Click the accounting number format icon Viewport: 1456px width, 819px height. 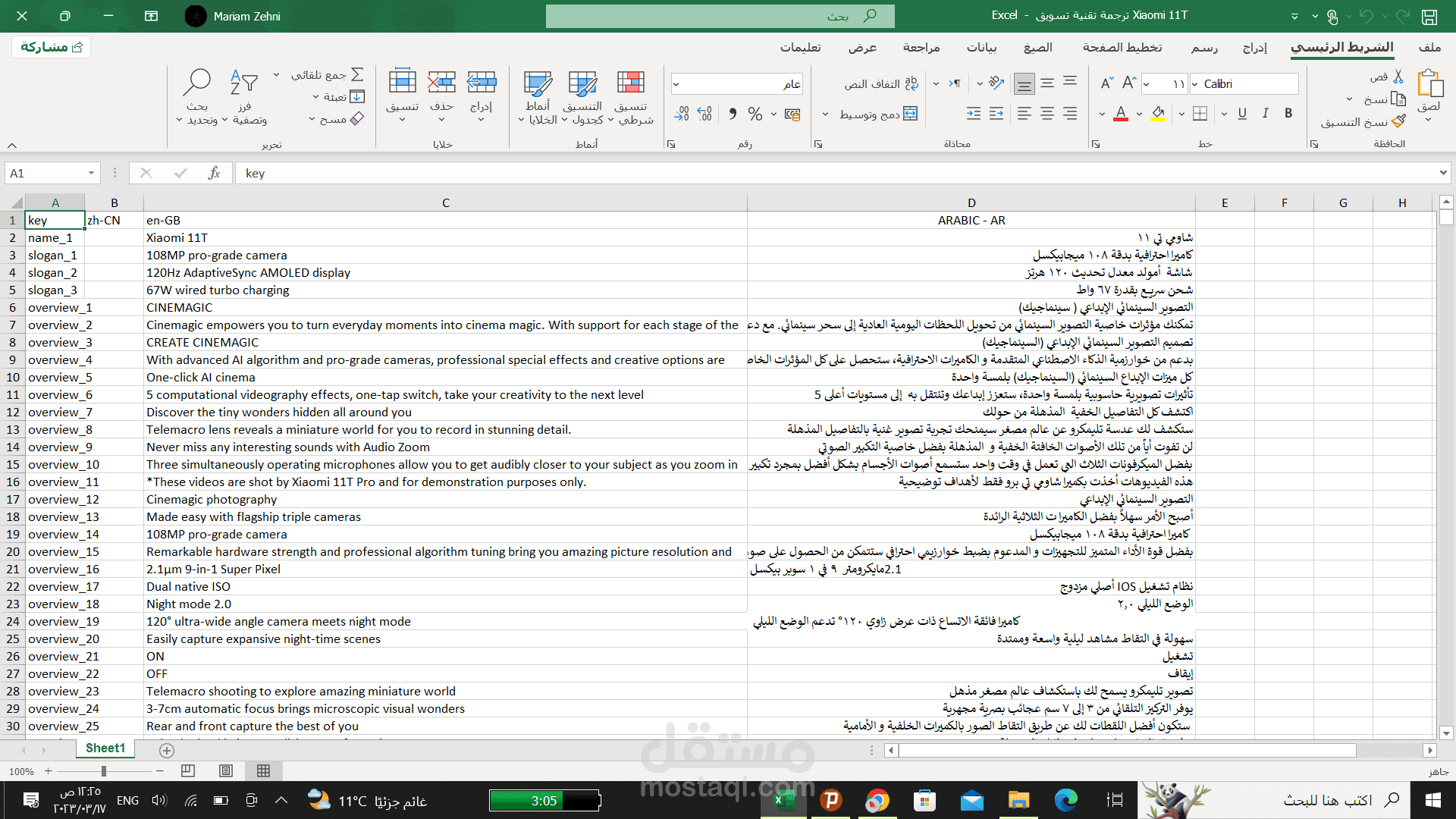coord(792,115)
